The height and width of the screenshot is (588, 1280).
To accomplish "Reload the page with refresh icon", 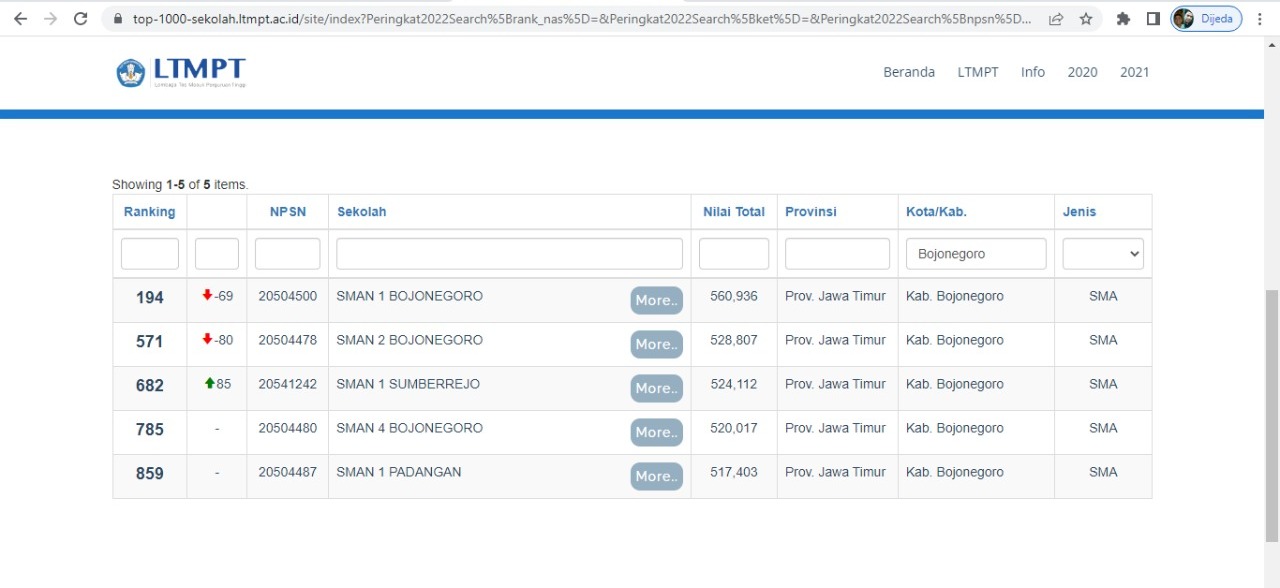I will tap(81, 19).
